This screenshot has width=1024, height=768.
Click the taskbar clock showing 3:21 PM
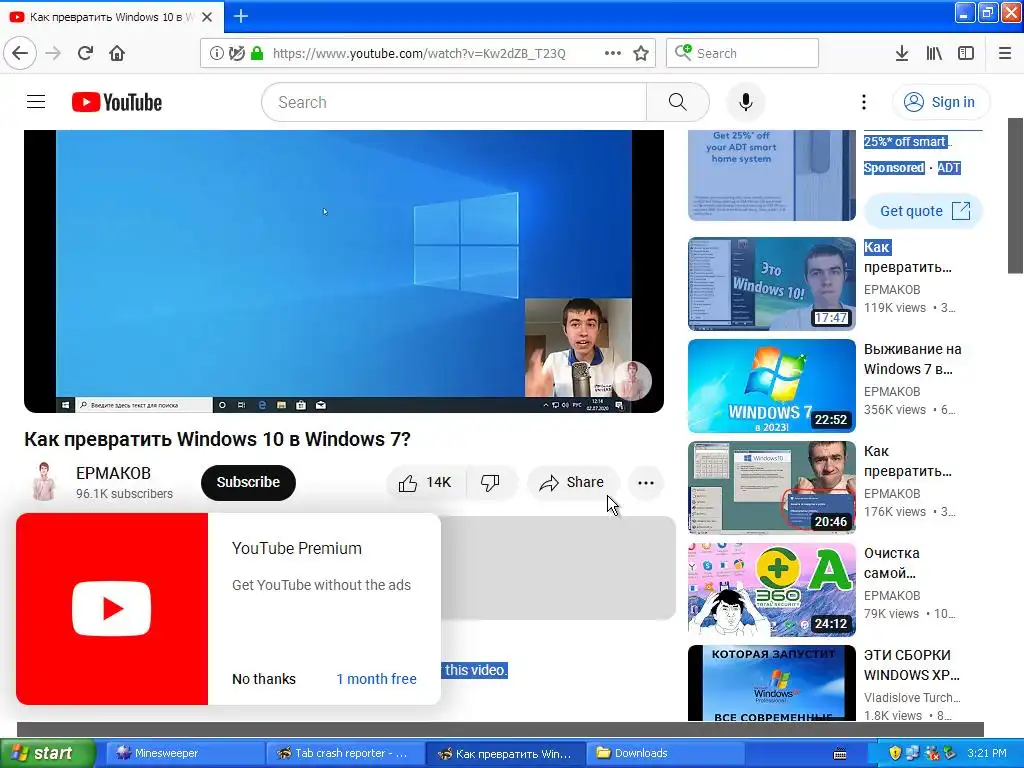(x=987, y=753)
